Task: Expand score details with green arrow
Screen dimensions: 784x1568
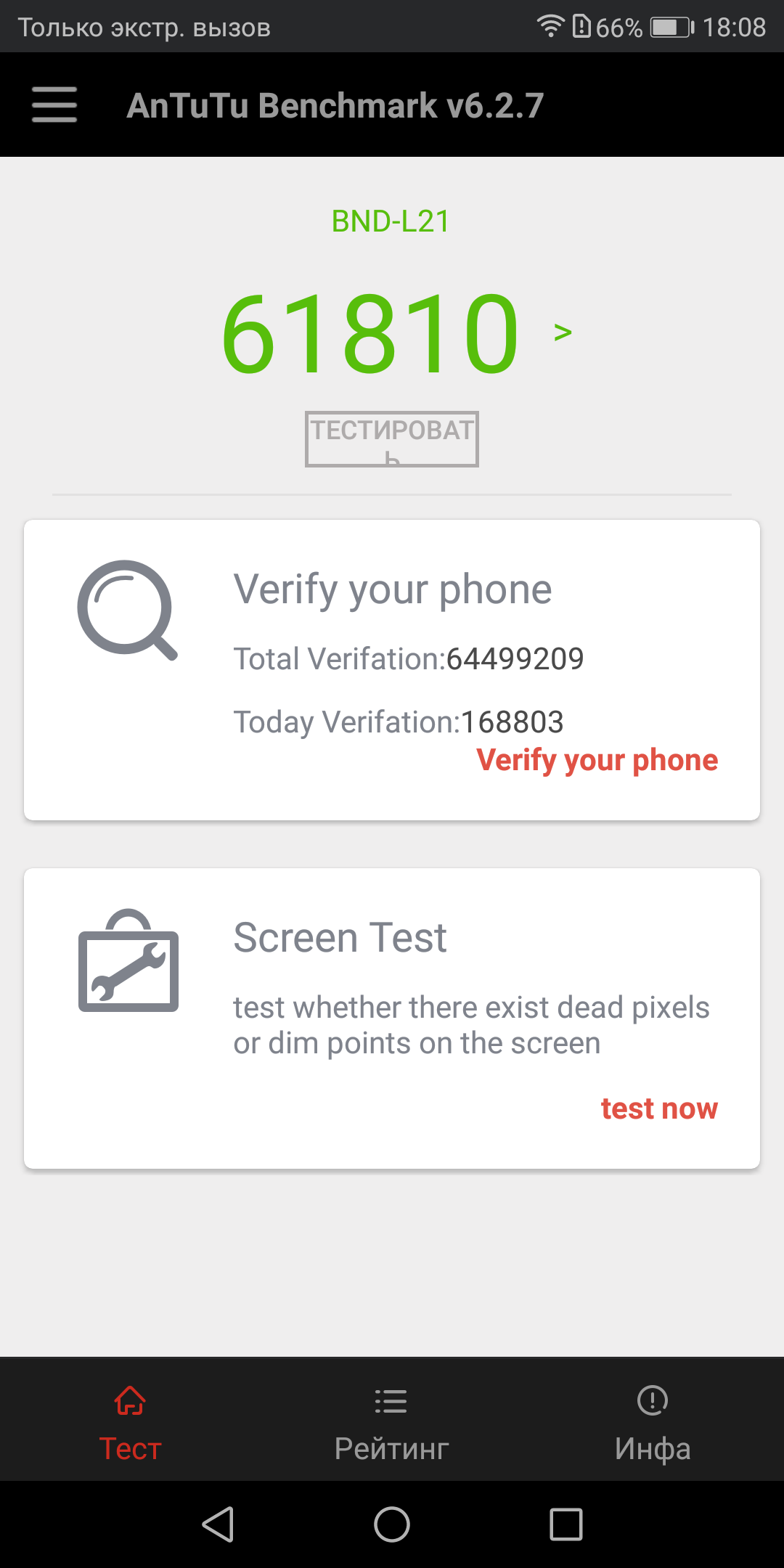Action: click(x=563, y=332)
